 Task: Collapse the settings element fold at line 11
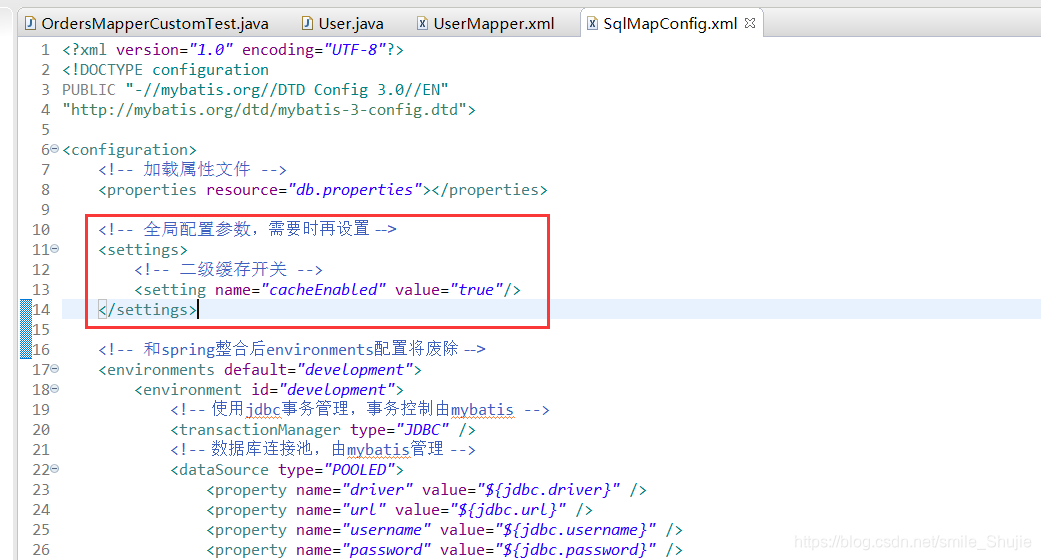(x=54, y=248)
